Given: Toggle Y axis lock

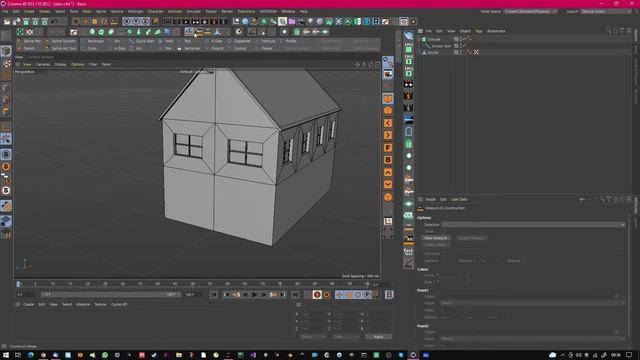Looking at the screenshot, I should pyautogui.click(x=136, y=21).
